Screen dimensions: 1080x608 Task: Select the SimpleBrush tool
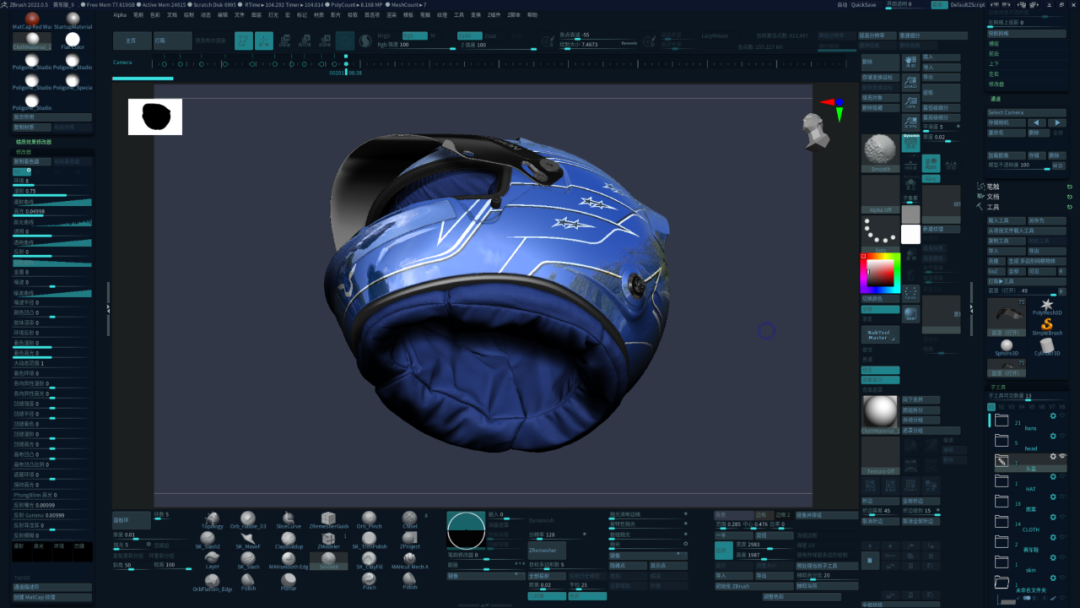(x=1047, y=326)
